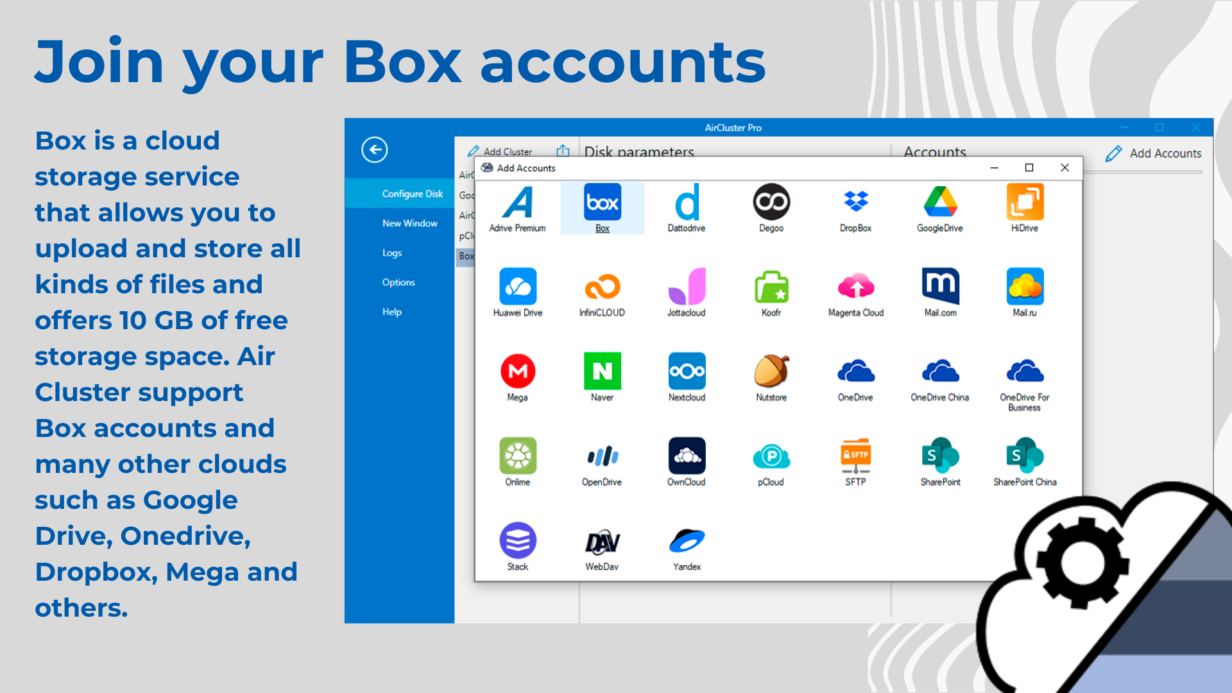Choose the InfiniCLOUD provider icon
Viewport: 1232px width, 693px height.
(602, 287)
